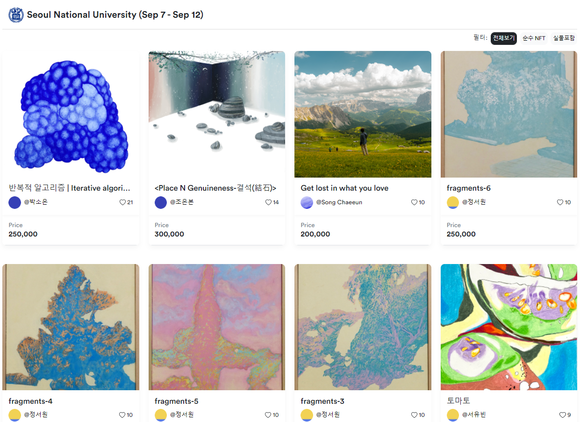
Task: Open the Place N Genuineness title link
Action: 215,188
